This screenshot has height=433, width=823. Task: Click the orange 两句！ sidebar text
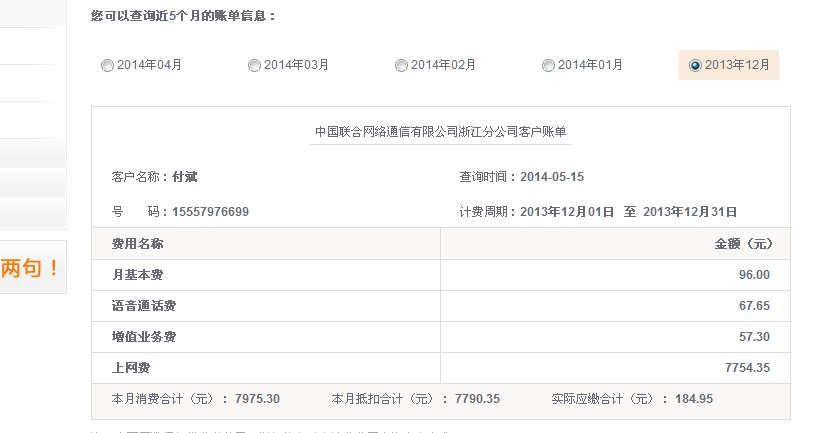tap(30, 268)
